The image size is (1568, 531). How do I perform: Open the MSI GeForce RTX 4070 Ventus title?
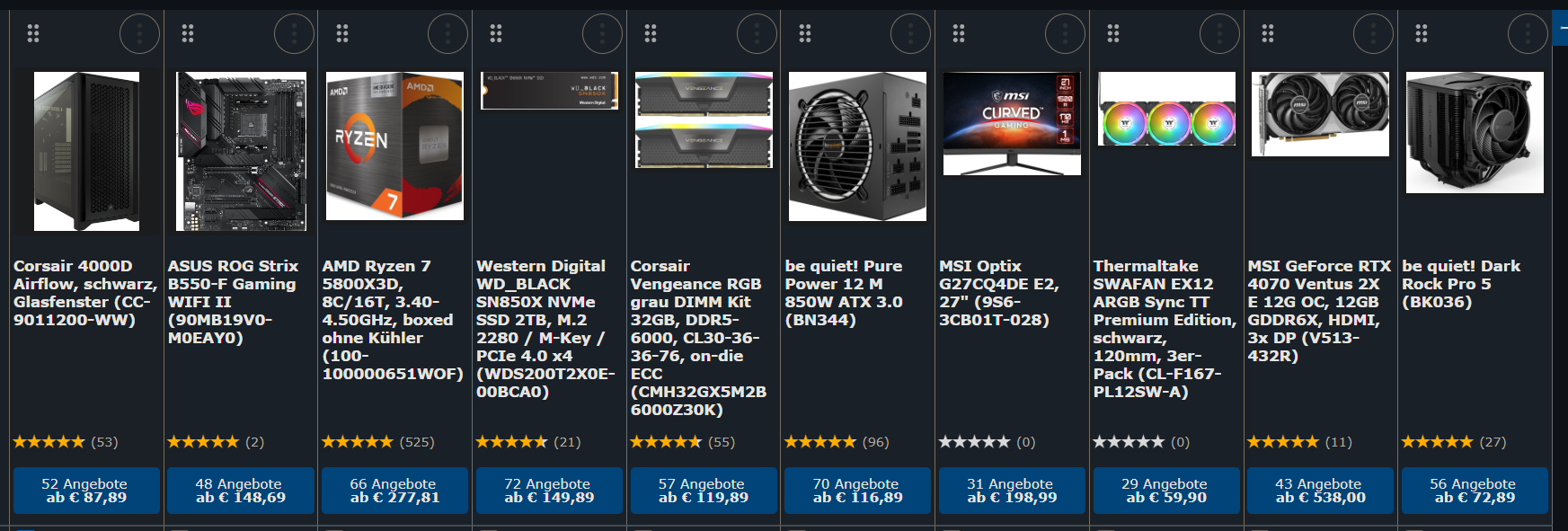point(1319,311)
